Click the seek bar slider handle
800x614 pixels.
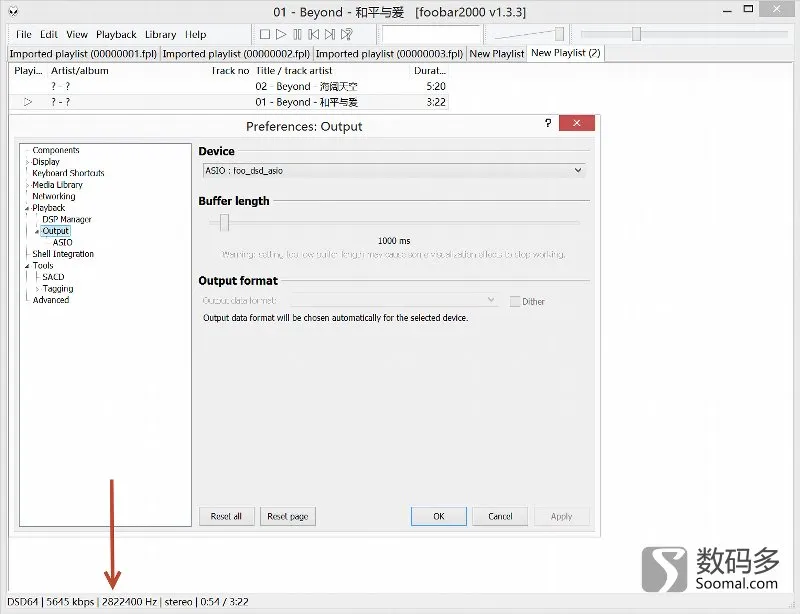(636, 34)
